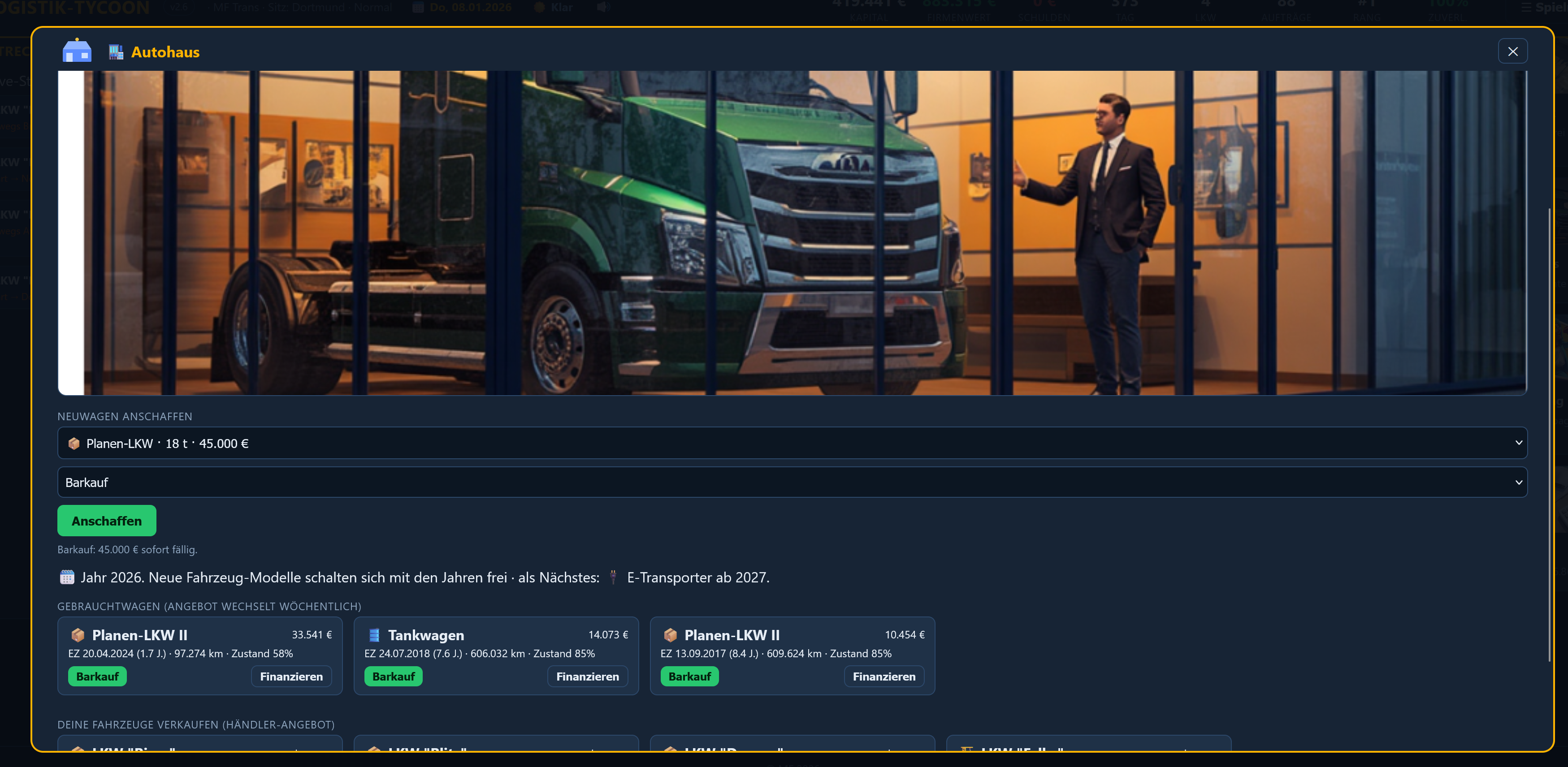
Task: Click the green Anschaffen button
Action: (107, 521)
